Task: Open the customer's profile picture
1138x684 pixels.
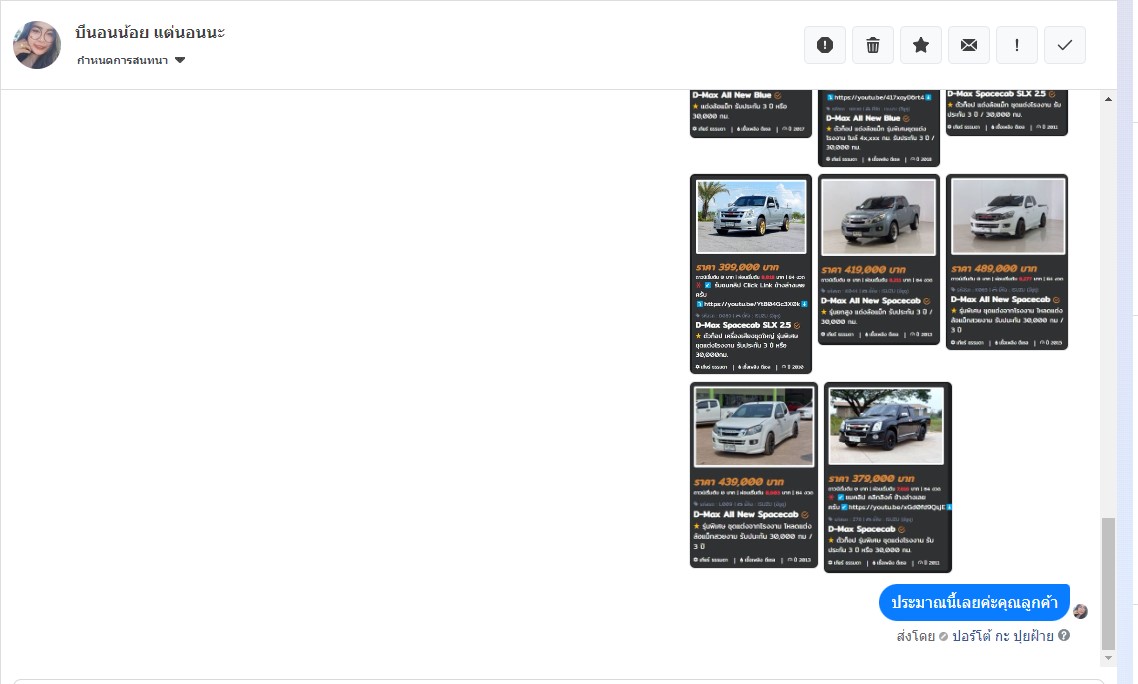Action: tap(37, 45)
